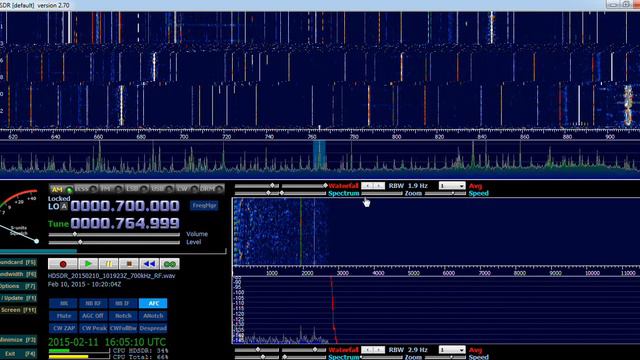
Task: Open the FreqMgr frequency manager
Action: pos(204,206)
